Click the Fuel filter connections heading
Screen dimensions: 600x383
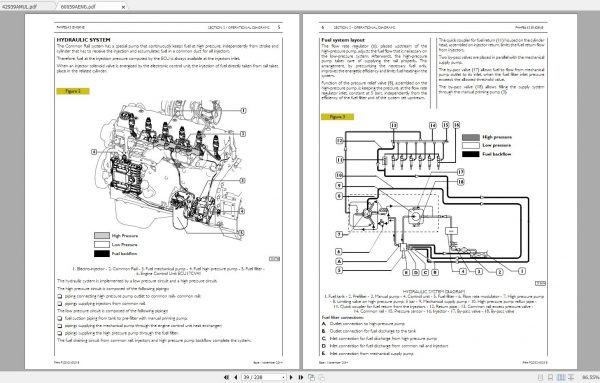[x=342, y=317]
